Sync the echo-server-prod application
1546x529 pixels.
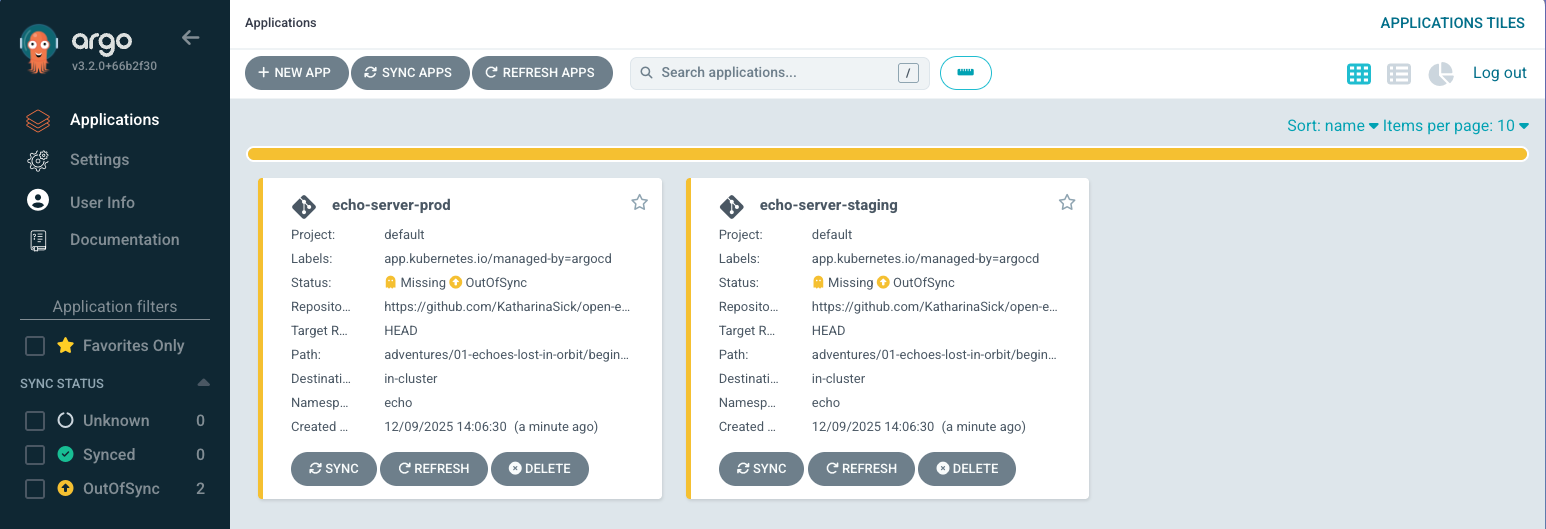334,469
